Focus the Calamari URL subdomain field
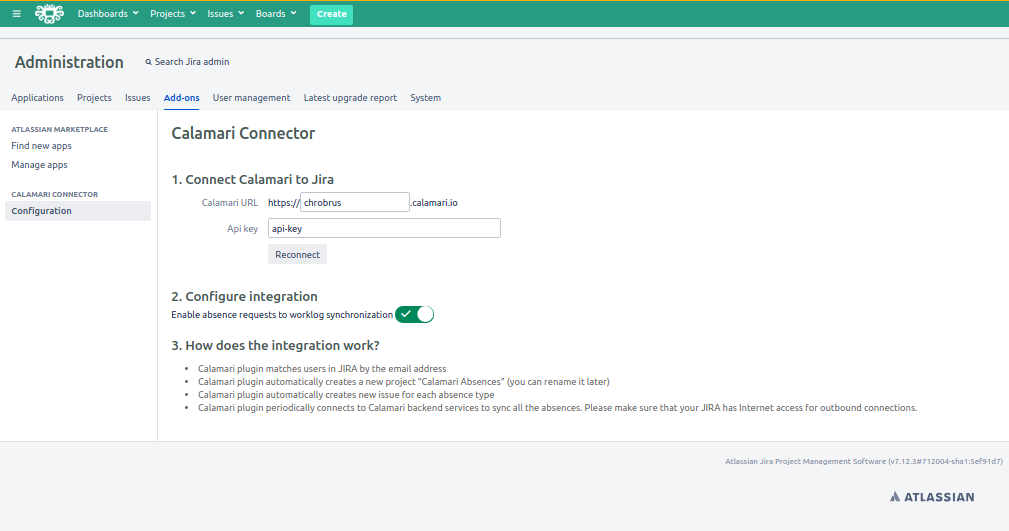This screenshot has height=531, width=1009. [x=355, y=202]
